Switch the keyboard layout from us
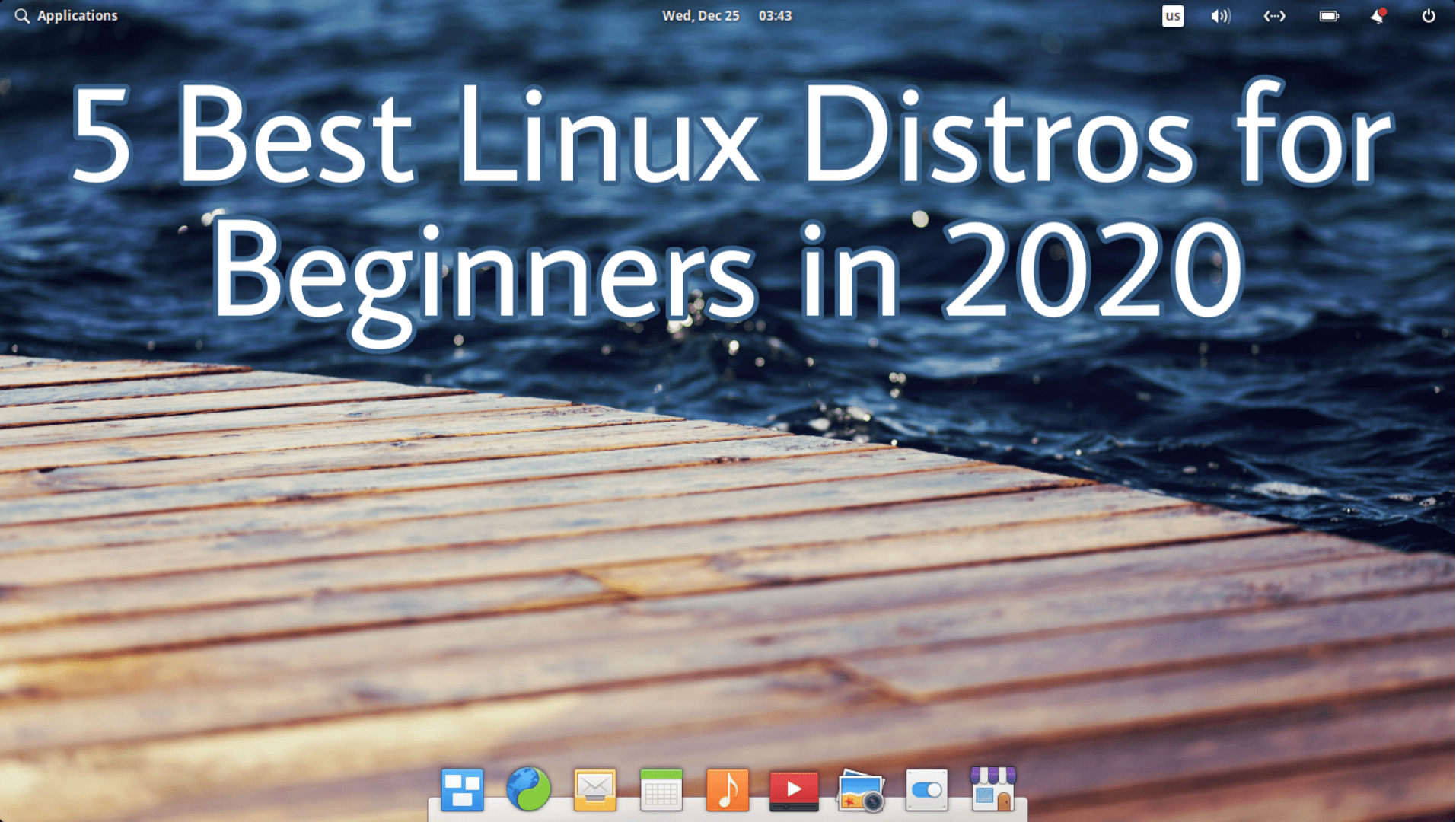Image resolution: width=1456 pixels, height=822 pixels. (1173, 15)
